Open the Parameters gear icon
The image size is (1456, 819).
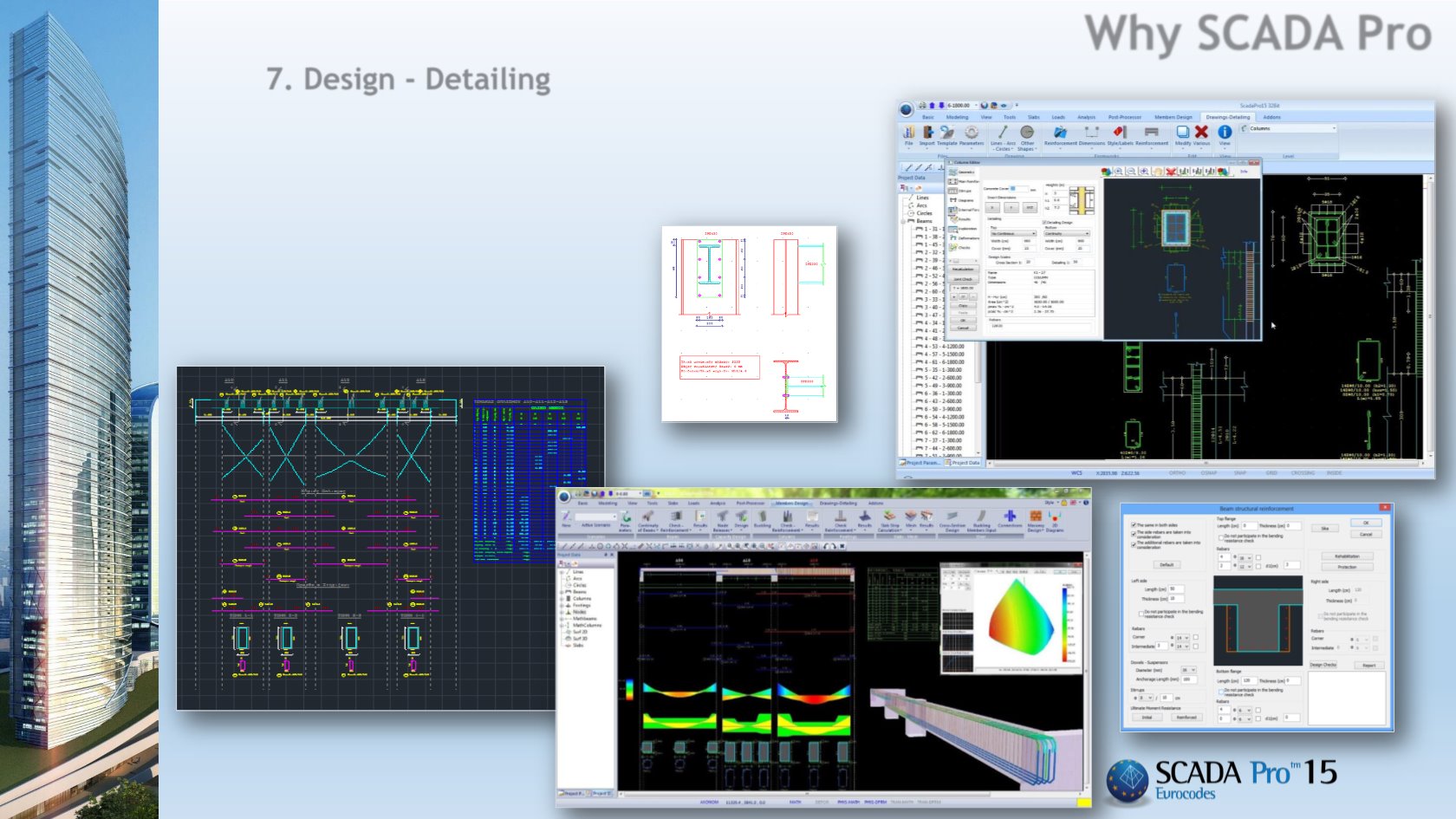click(972, 133)
